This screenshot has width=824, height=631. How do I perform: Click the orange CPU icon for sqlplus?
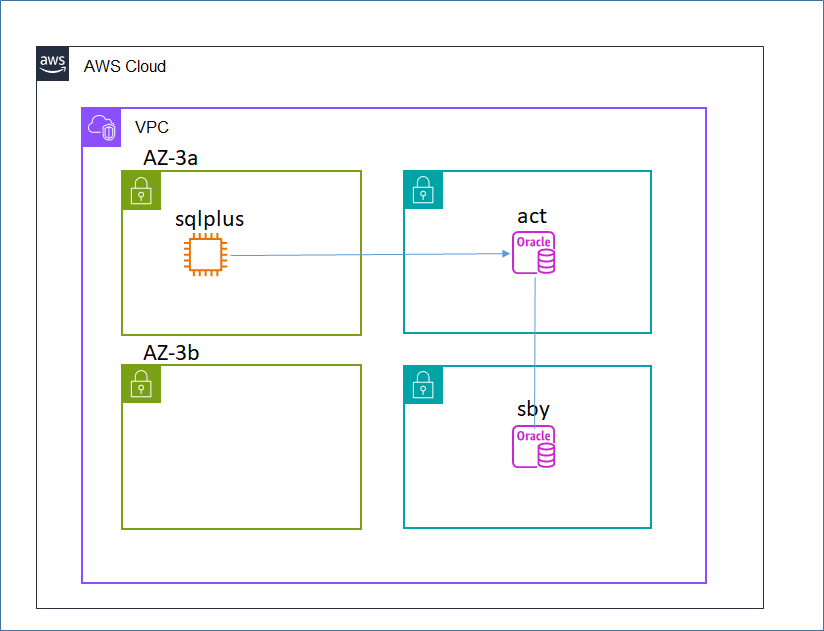point(207,254)
